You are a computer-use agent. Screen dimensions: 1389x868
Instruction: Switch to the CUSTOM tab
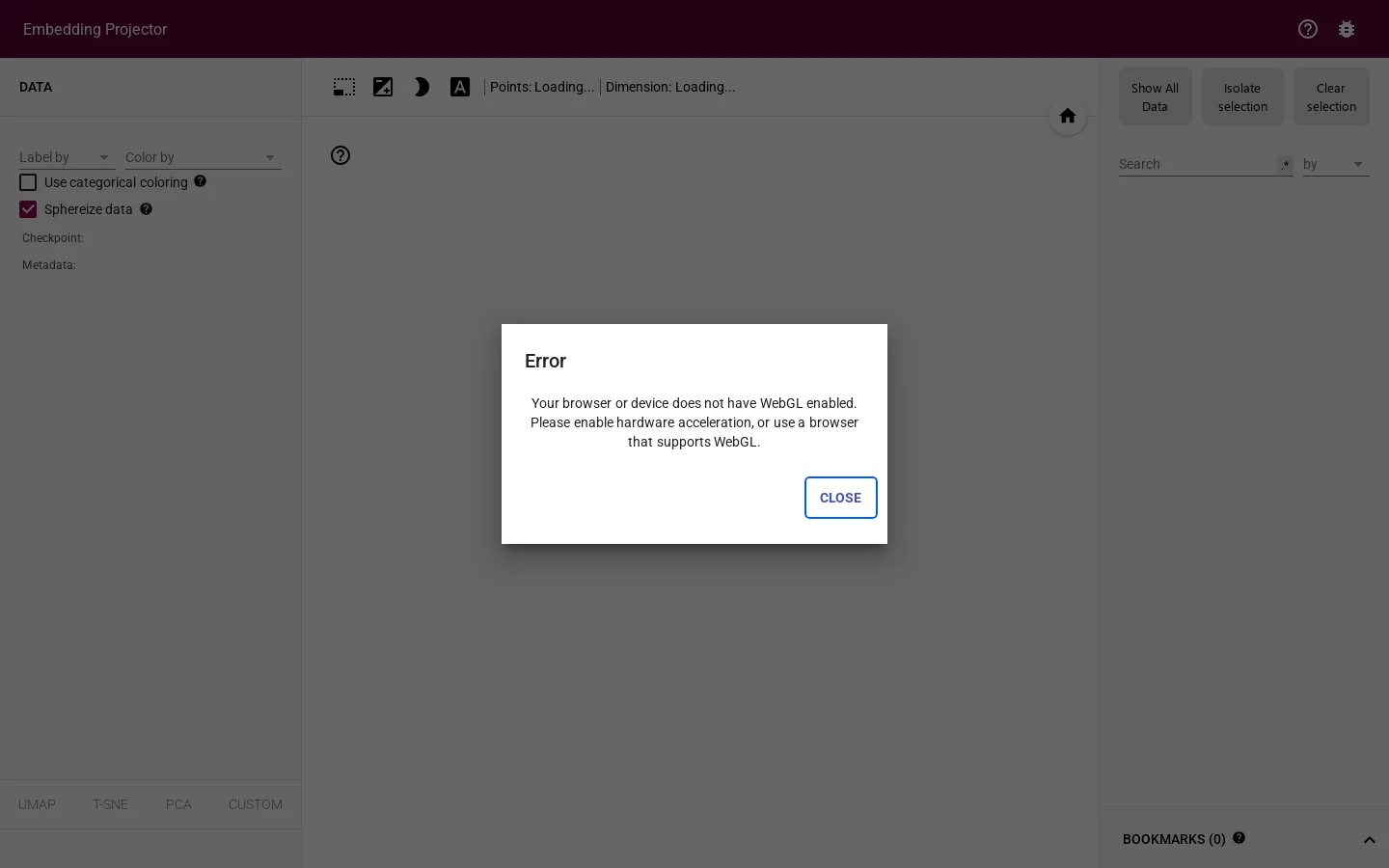tap(256, 804)
